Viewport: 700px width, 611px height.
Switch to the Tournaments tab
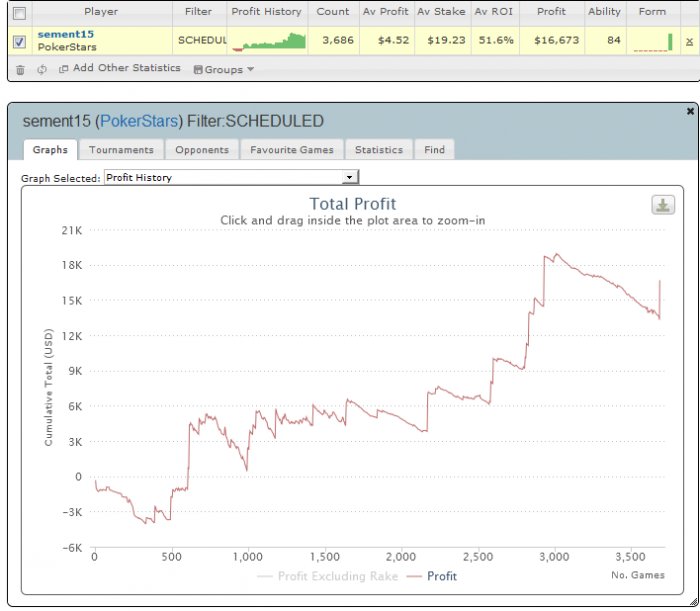(x=121, y=150)
